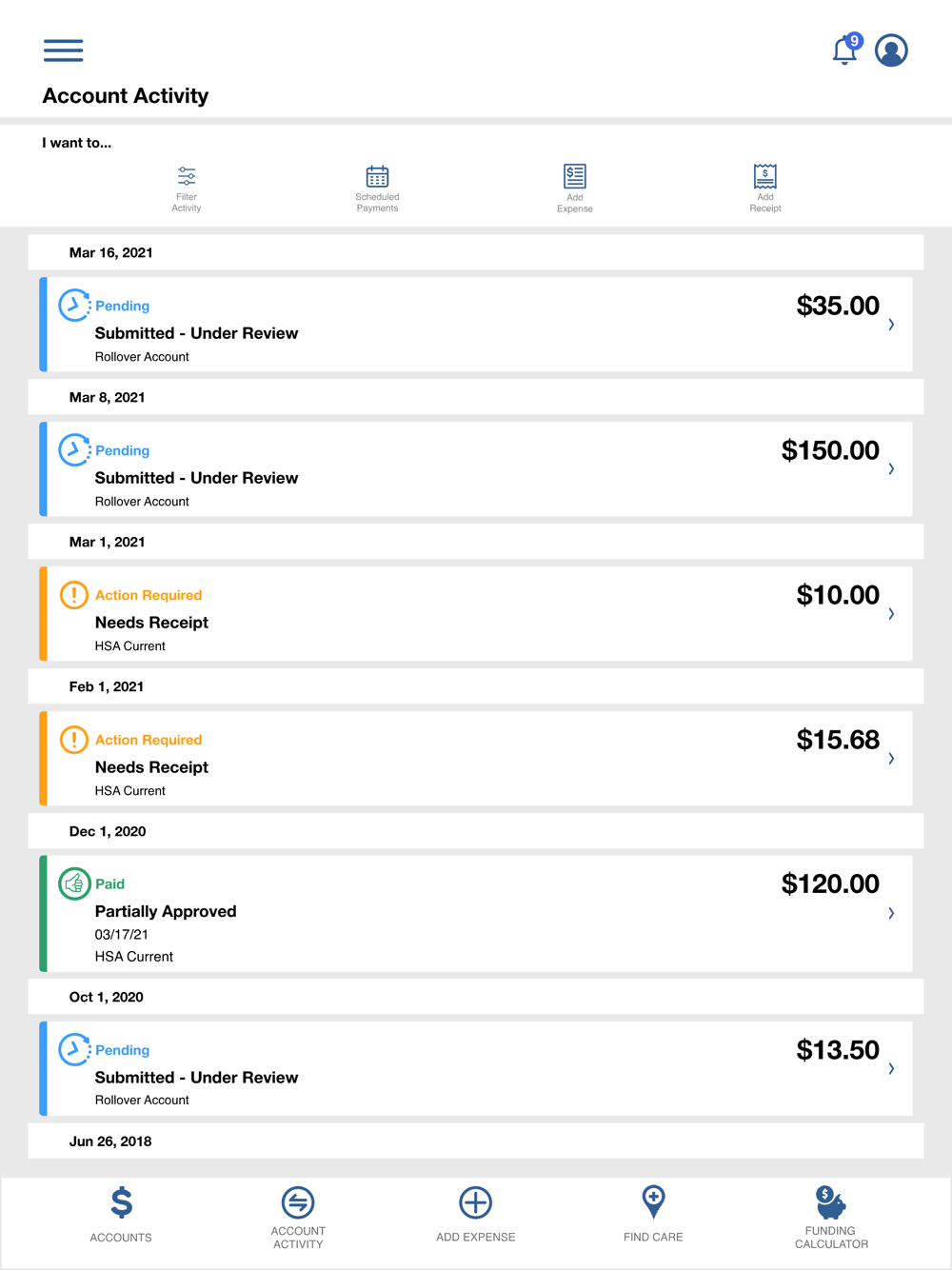
Task: Click the Feb 1, 2021 date header
Action: [476, 686]
